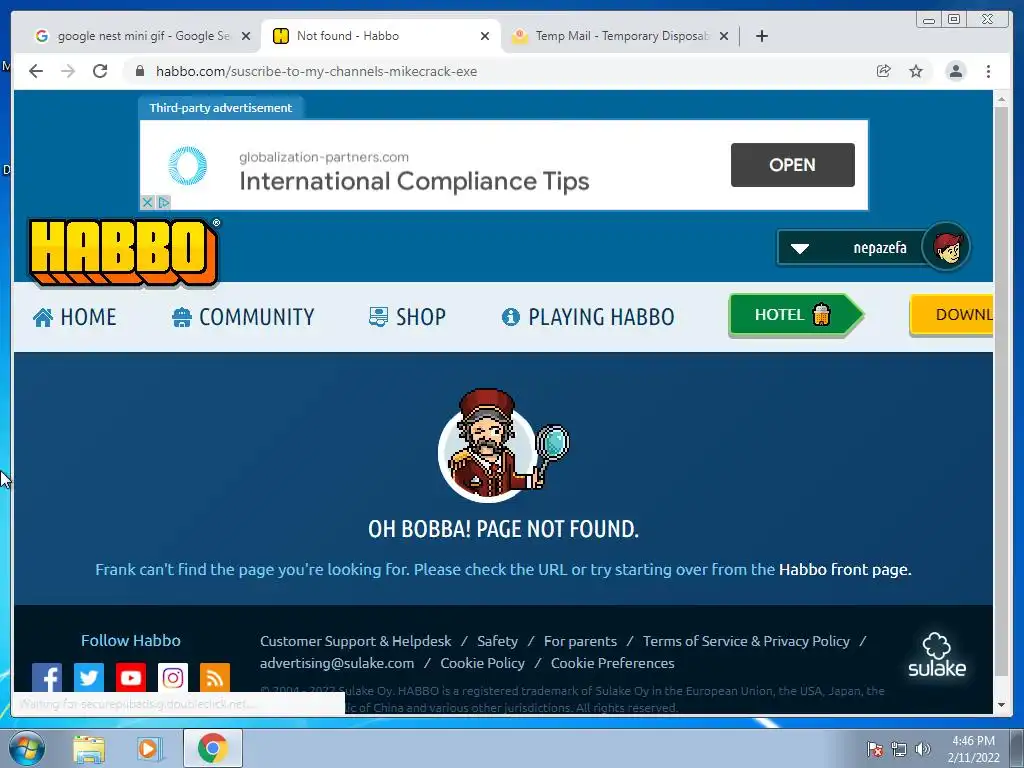The image size is (1024, 768).
Task: Open the Cookie Preferences link
Action: [613, 664]
